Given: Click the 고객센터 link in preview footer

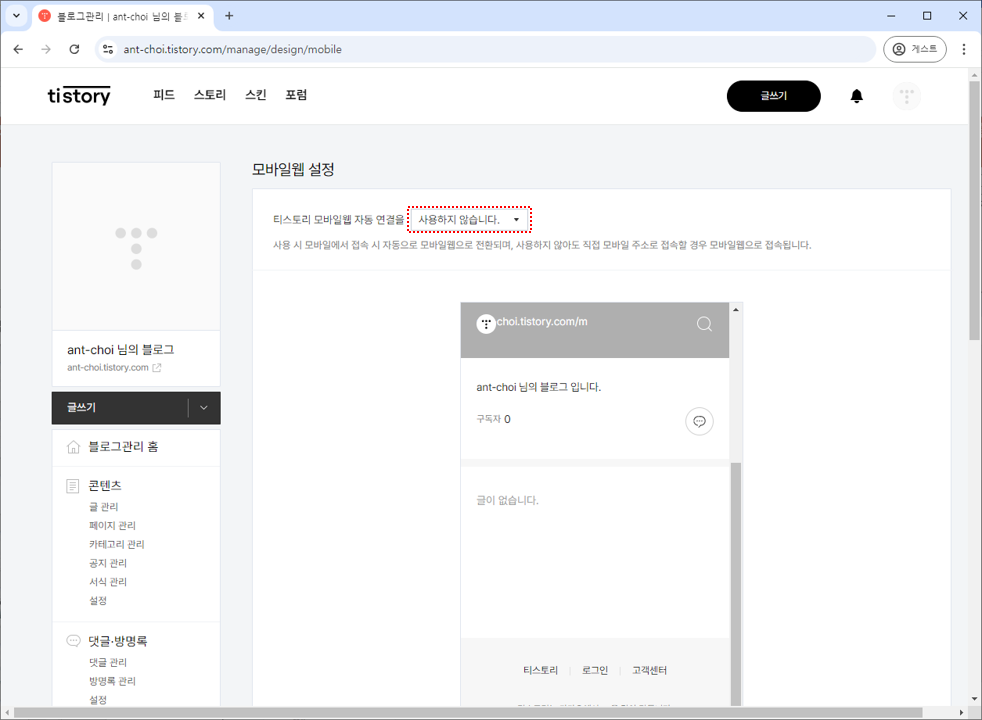Looking at the screenshot, I should [x=649, y=670].
